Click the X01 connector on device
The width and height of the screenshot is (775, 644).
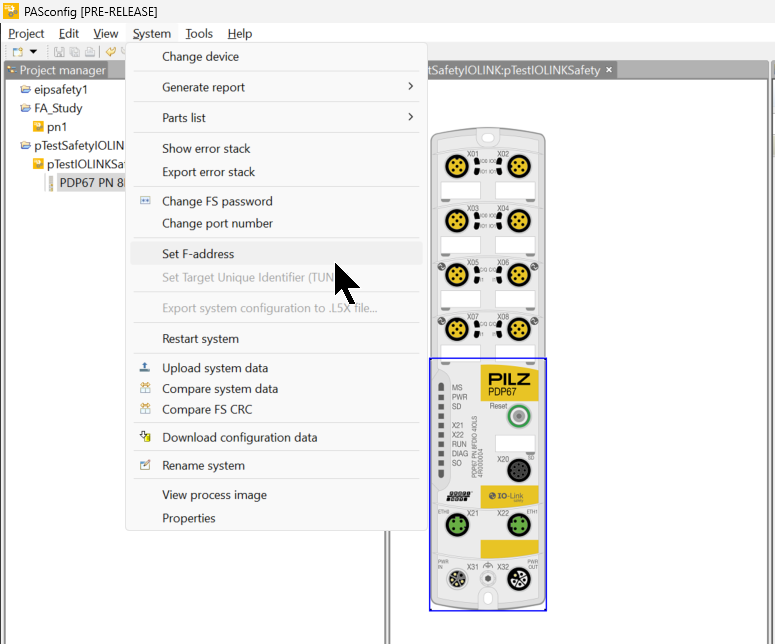pos(457,166)
